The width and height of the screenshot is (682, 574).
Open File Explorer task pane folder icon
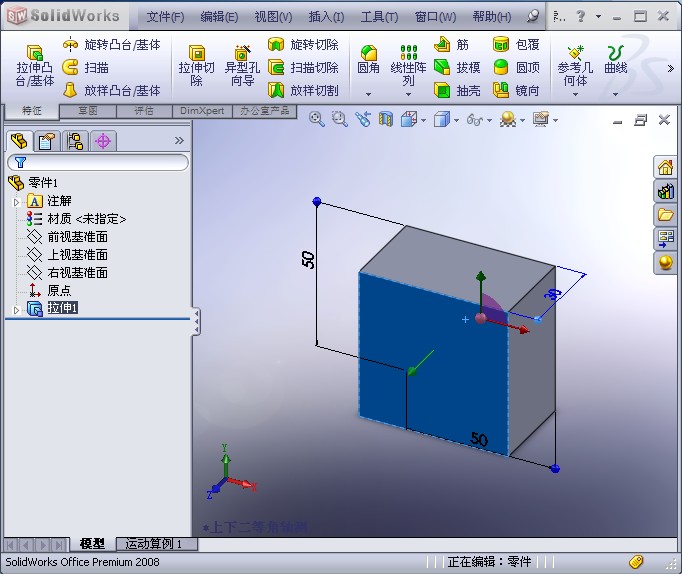(x=665, y=215)
